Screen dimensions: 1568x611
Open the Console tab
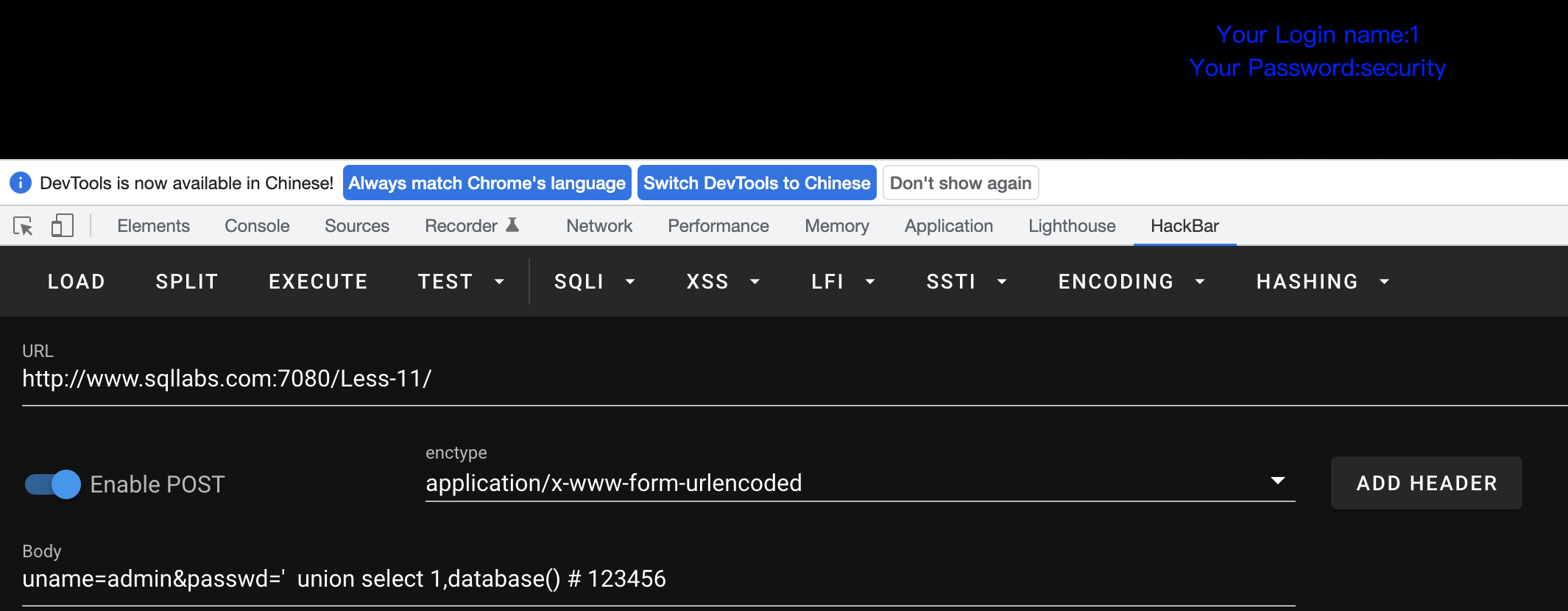pyautogui.click(x=257, y=226)
